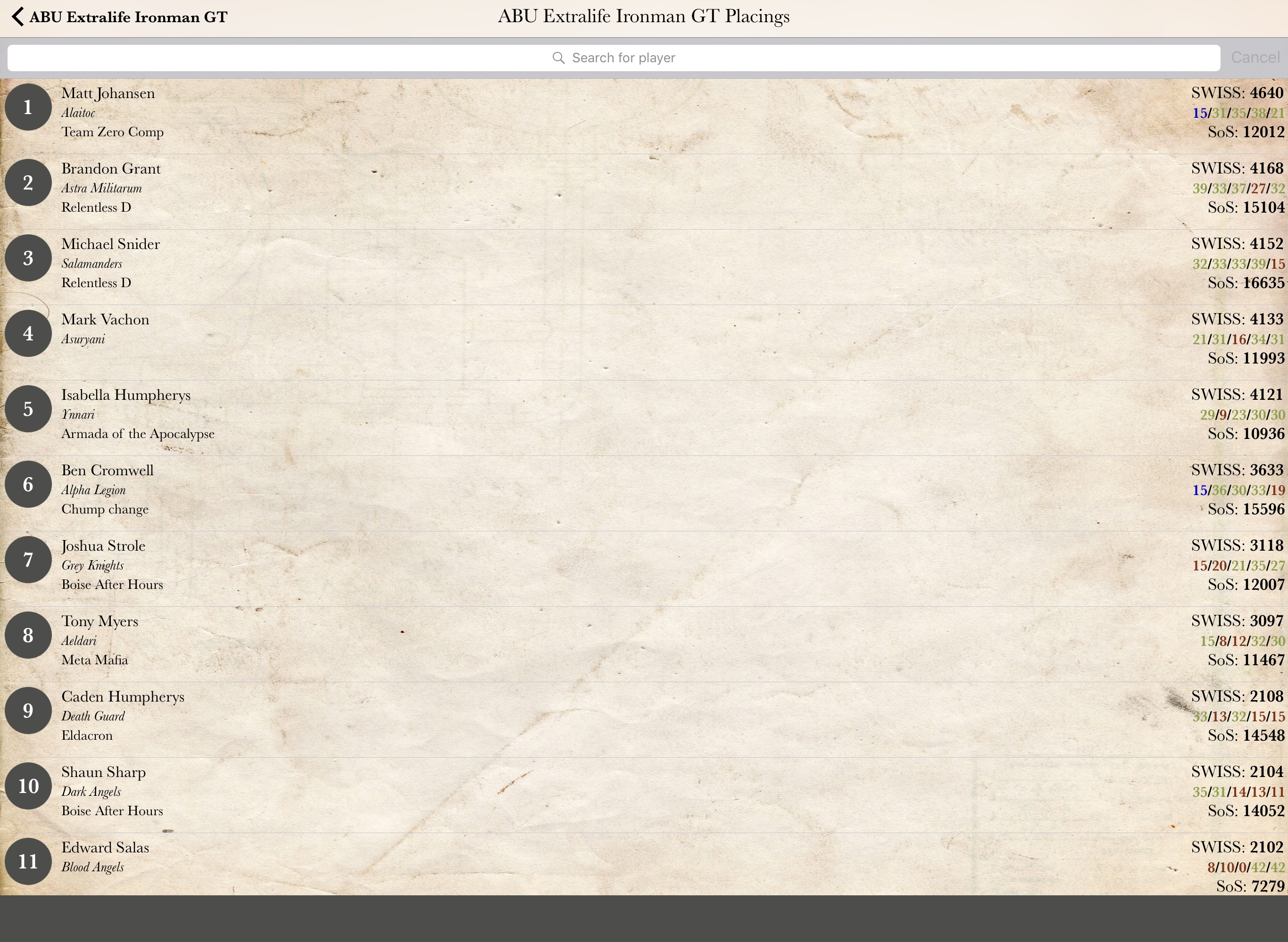Click Eldacron team name
The height and width of the screenshot is (942, 1288).
point(87,735)
